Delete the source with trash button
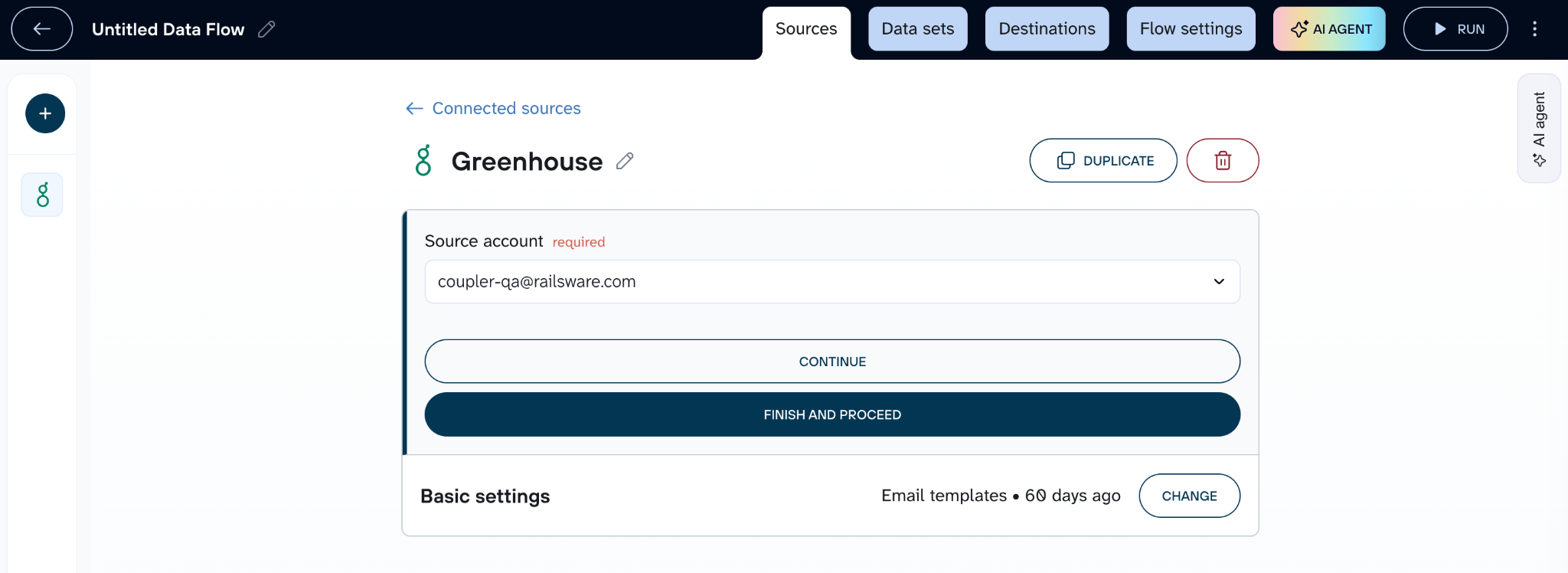This screenshot has width=1568, height=573. (x=1223, y=160)
